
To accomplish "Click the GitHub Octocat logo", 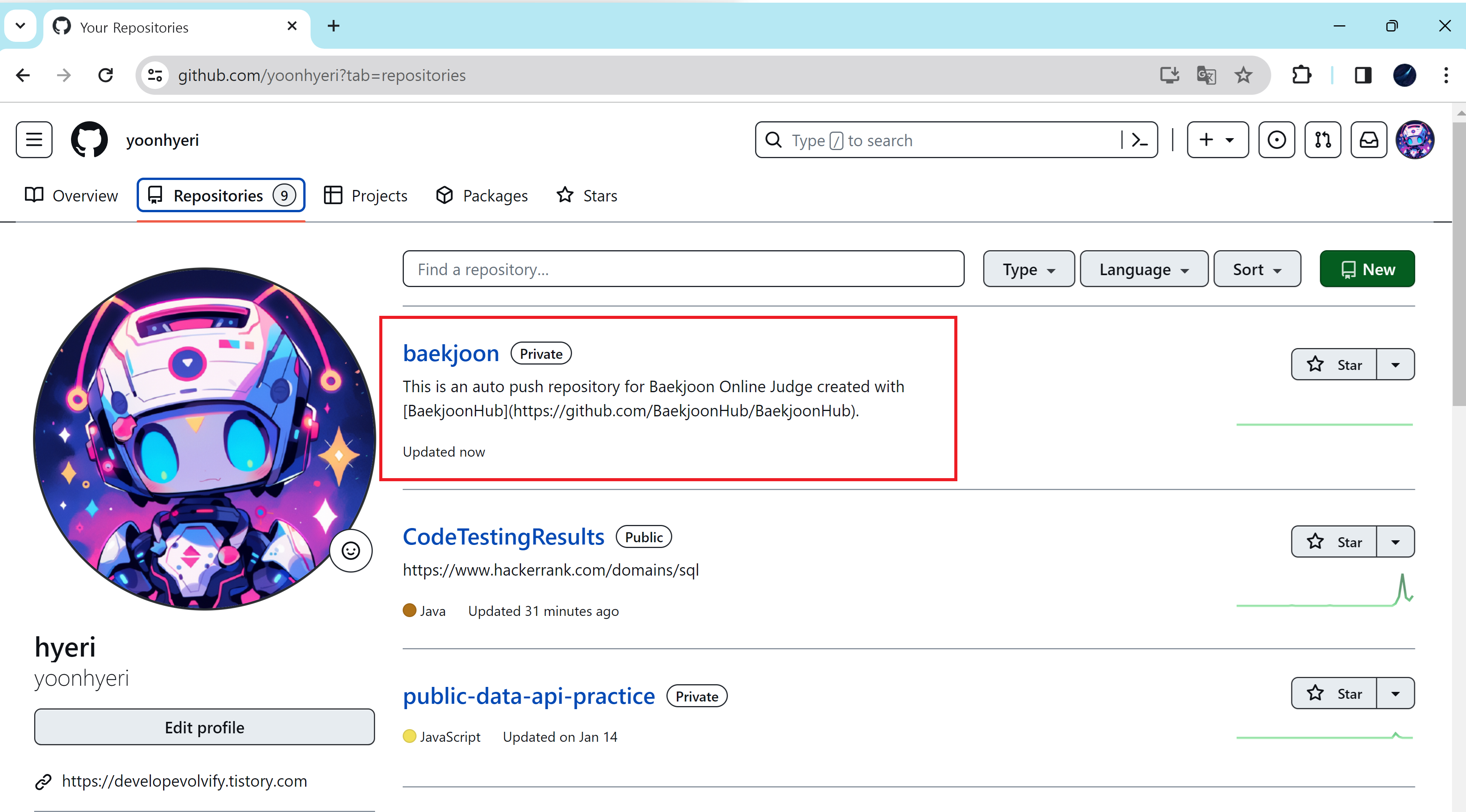I will tap(89, 140).
